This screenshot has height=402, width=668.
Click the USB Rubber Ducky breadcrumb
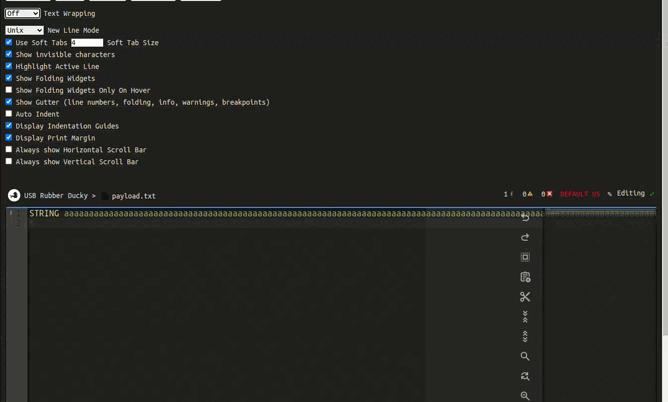tap(56, 196)
